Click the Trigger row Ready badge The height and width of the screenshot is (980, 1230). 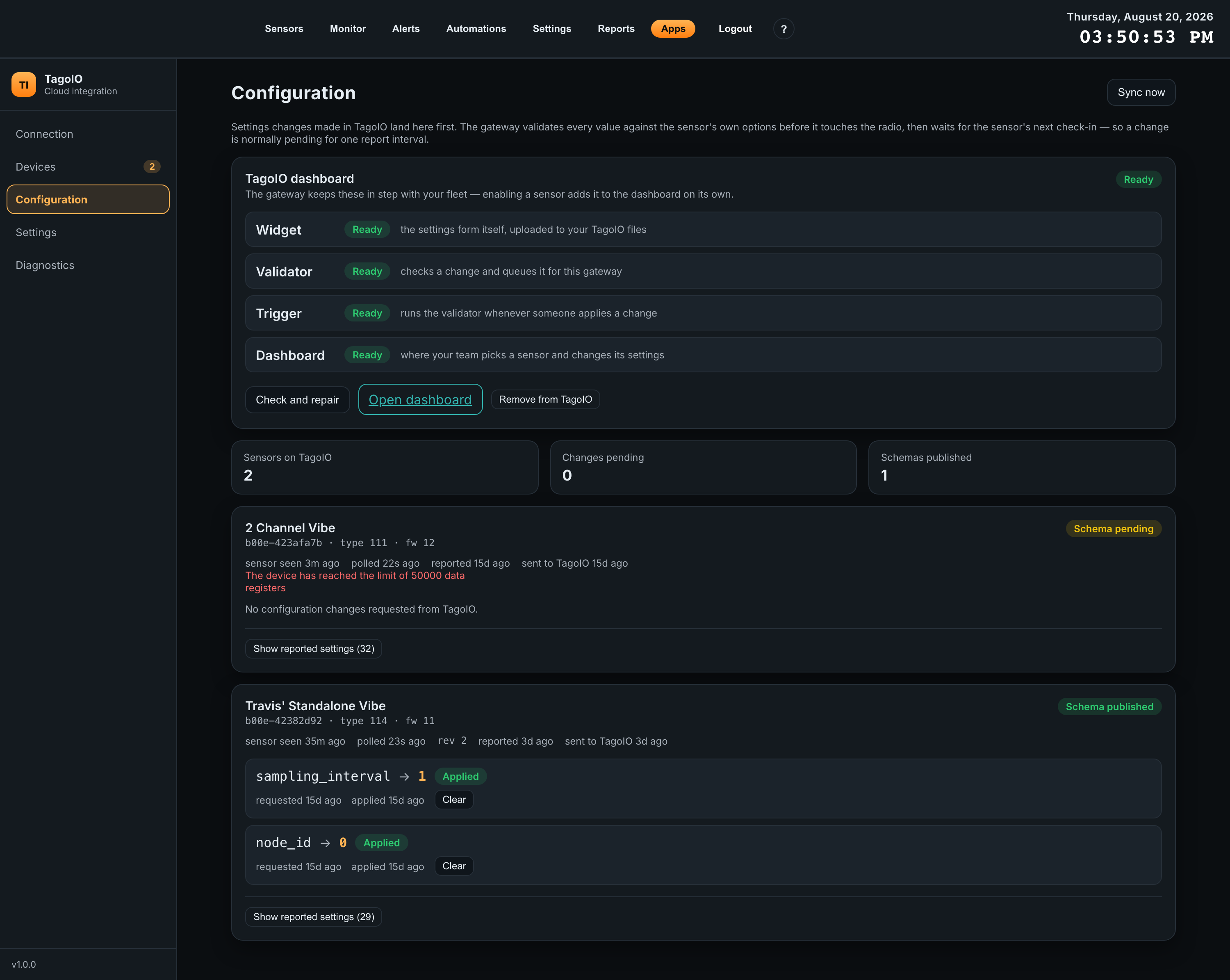tap(367, 313)
